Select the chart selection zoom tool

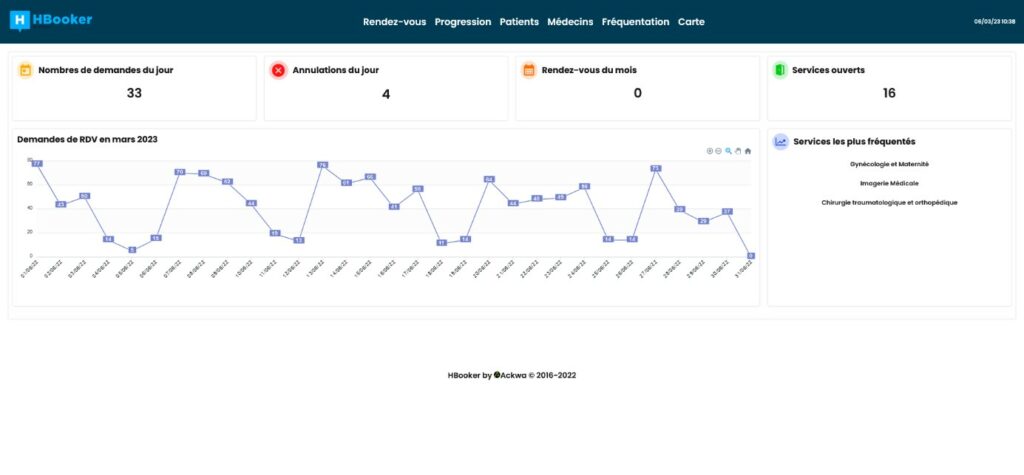point(728,151)
